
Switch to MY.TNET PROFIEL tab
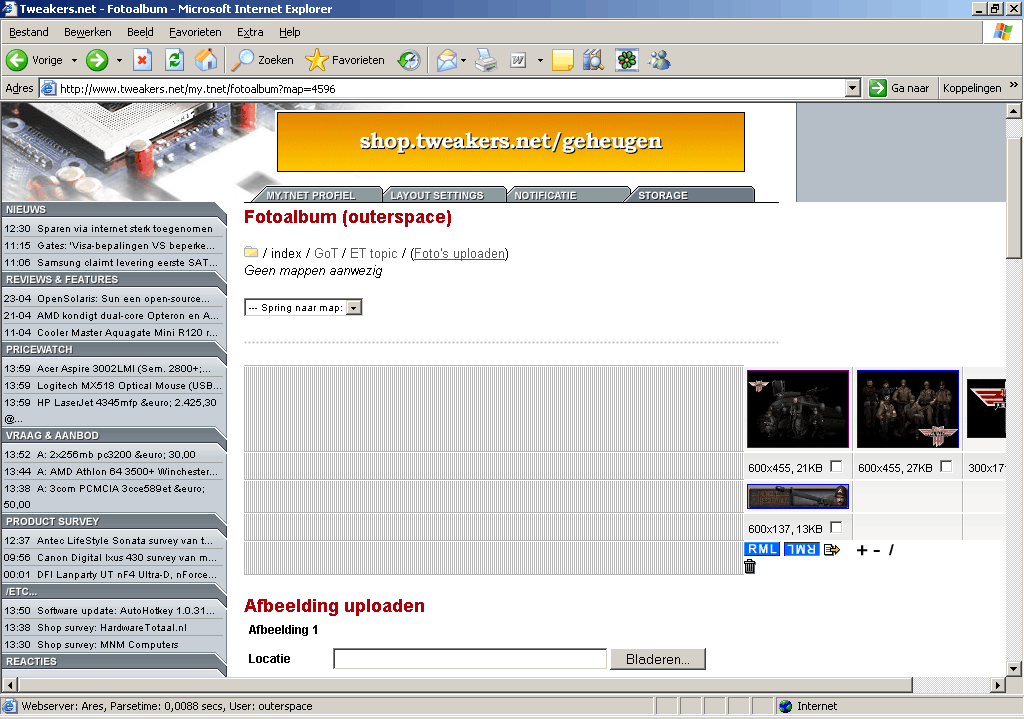[313, 195]
